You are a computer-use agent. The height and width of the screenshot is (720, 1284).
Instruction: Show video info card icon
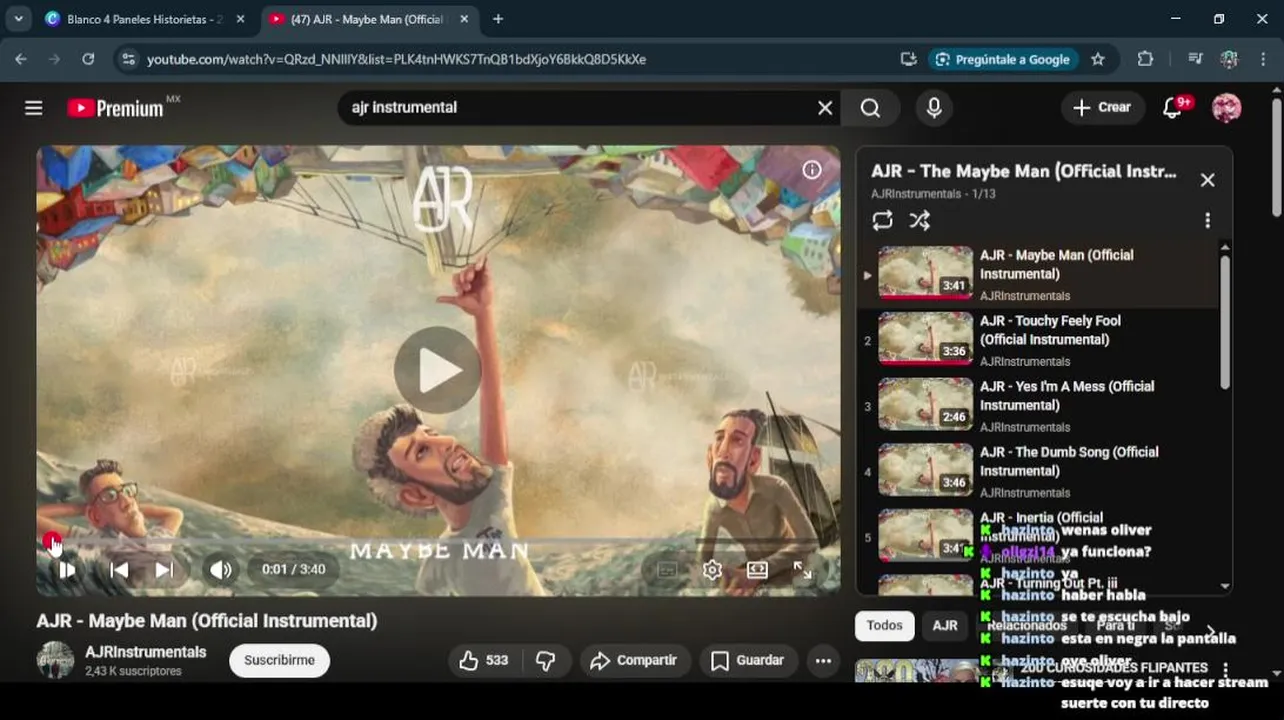coord(812,170)
